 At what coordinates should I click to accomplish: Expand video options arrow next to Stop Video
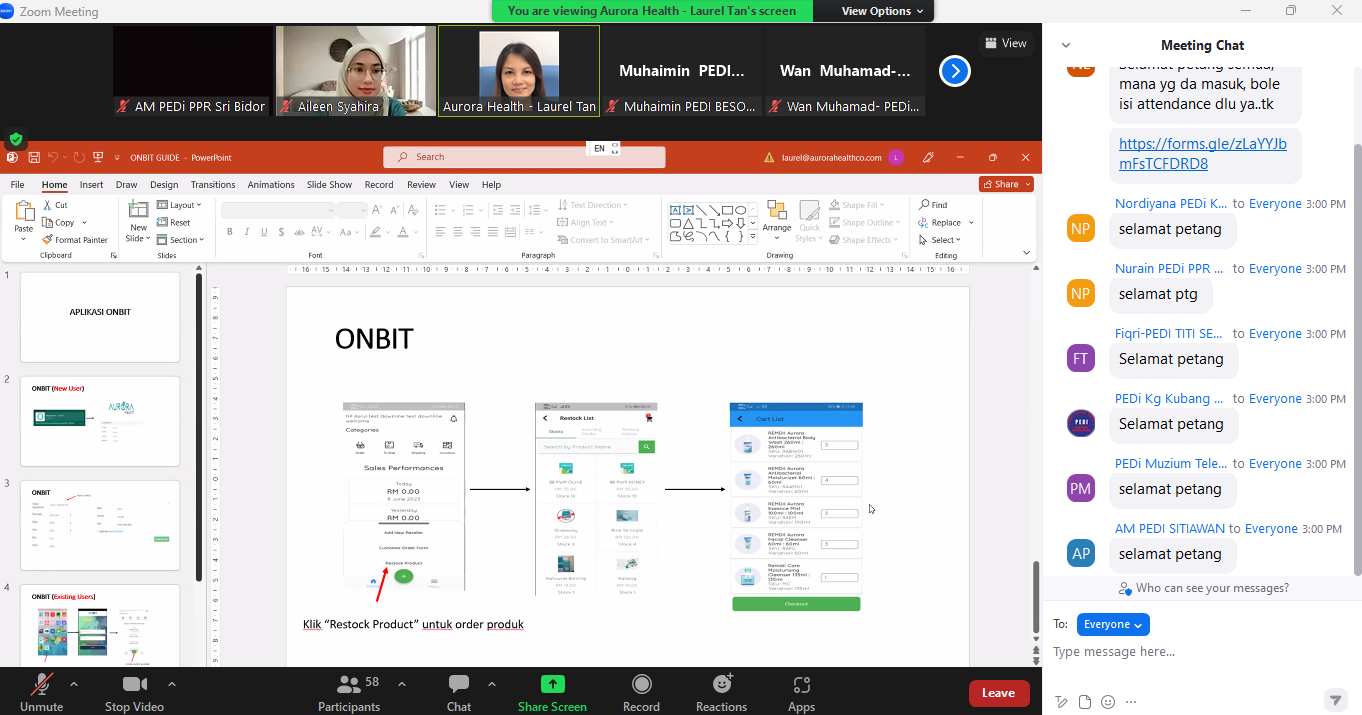pos(172,684)
